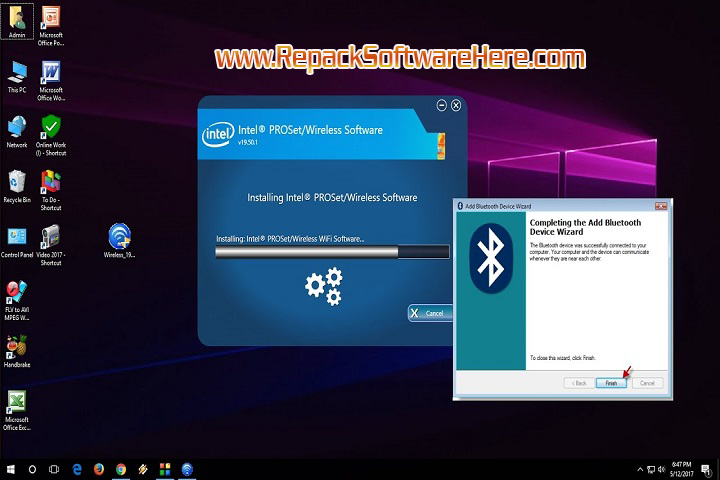Click the 'Completing the Add Bluetooth Device Wizard' heading
Viewport: 720px width, 480px height.
click(585, 227)
